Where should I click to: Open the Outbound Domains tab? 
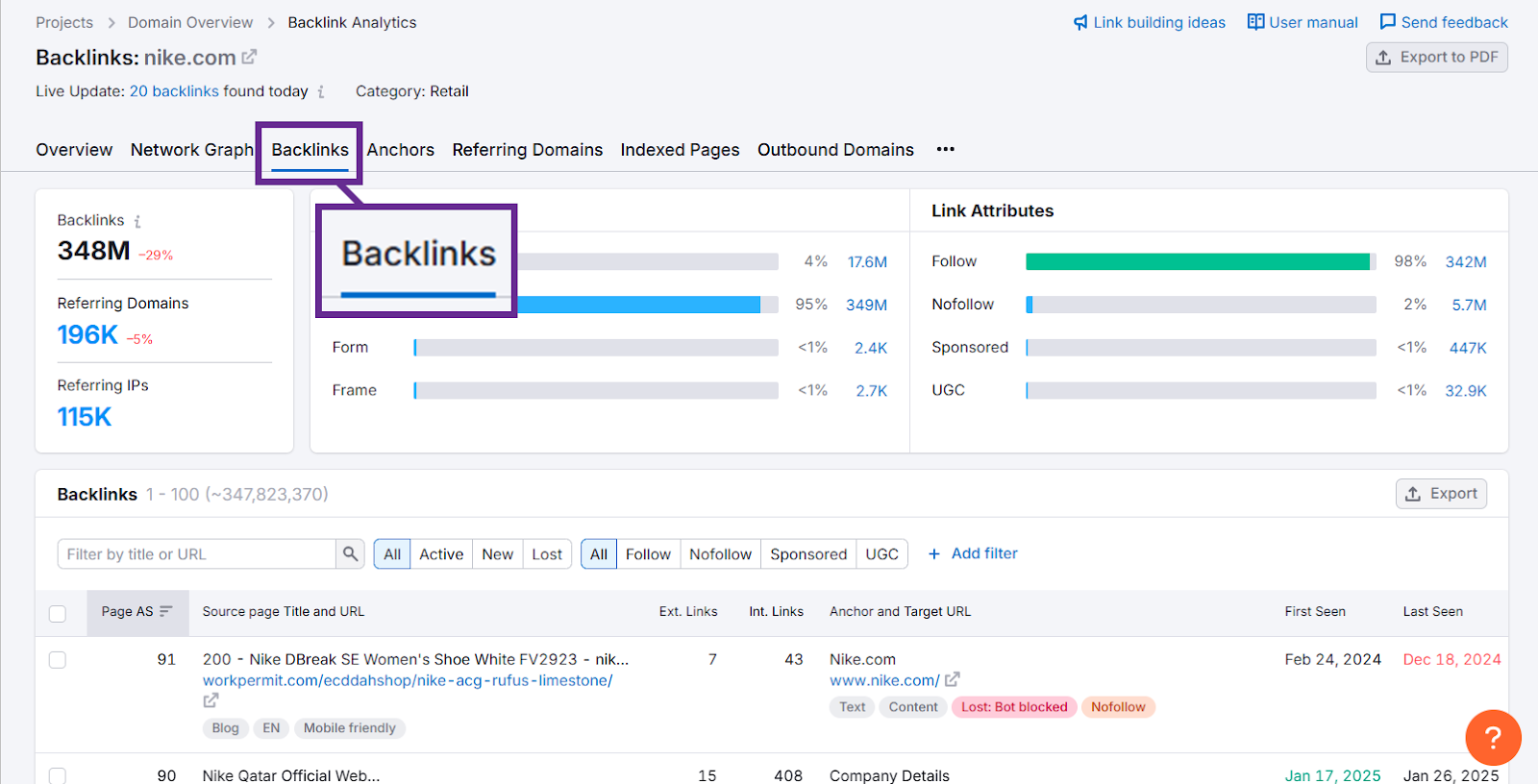pyautogui.click(x=835, y=150)
